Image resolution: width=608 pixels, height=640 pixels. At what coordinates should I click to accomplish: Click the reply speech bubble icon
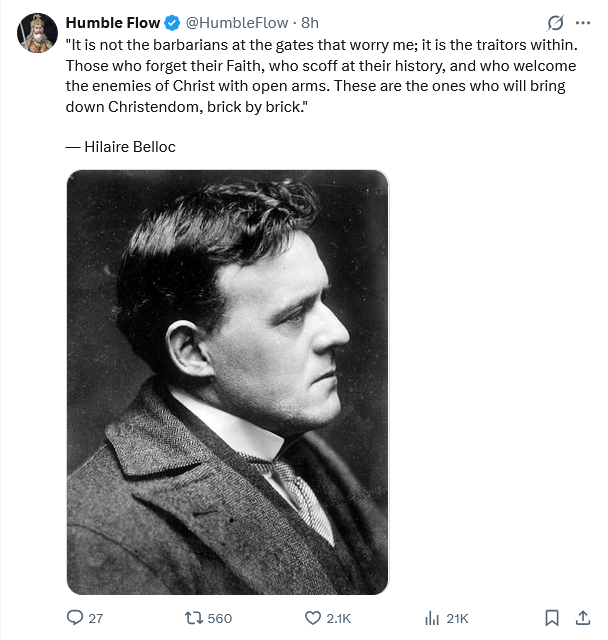[x=75, y=617]
